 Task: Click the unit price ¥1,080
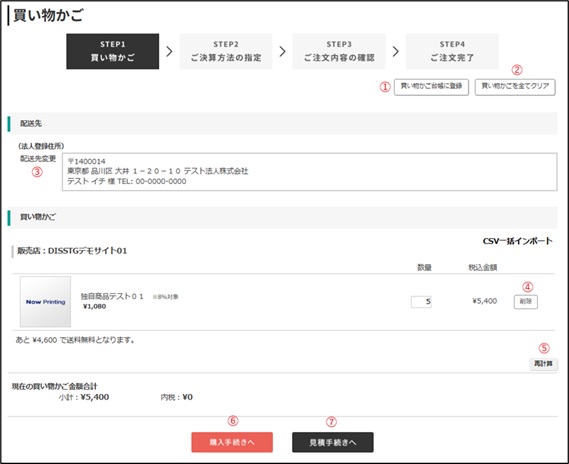94,306
